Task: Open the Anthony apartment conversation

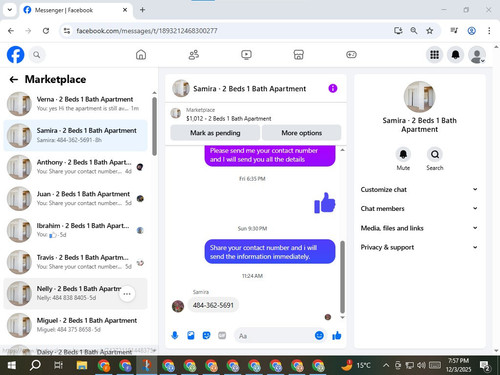Action: [x=76, y=167]
